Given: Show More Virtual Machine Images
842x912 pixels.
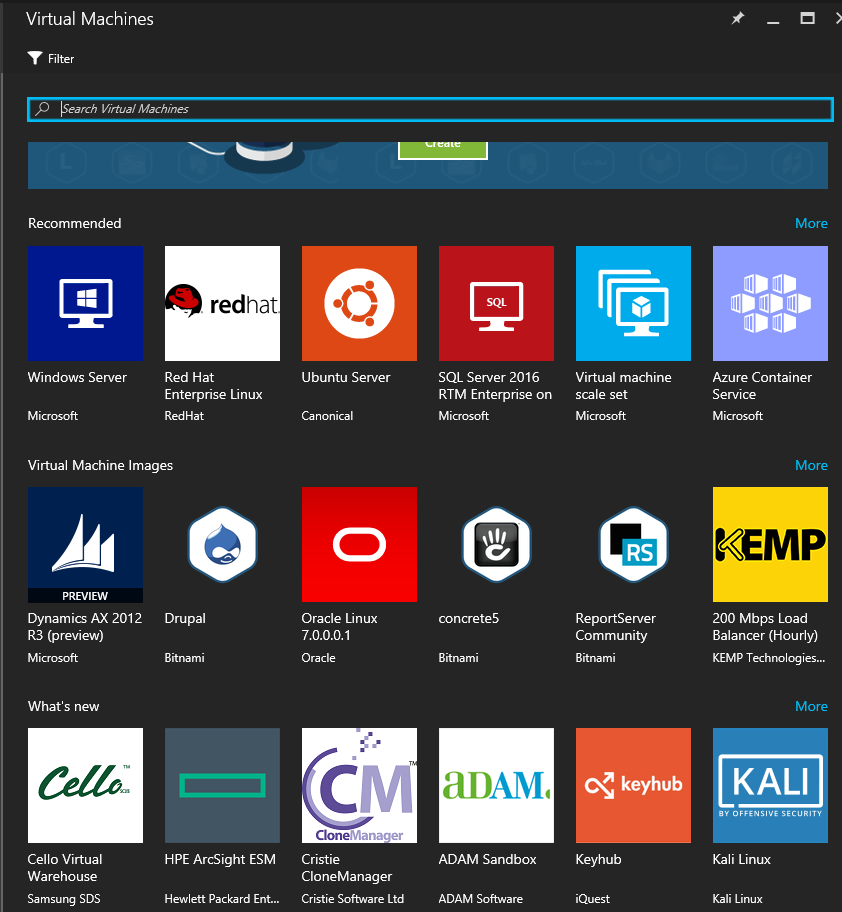Looking at the screenshot, I should pos(811,465).
